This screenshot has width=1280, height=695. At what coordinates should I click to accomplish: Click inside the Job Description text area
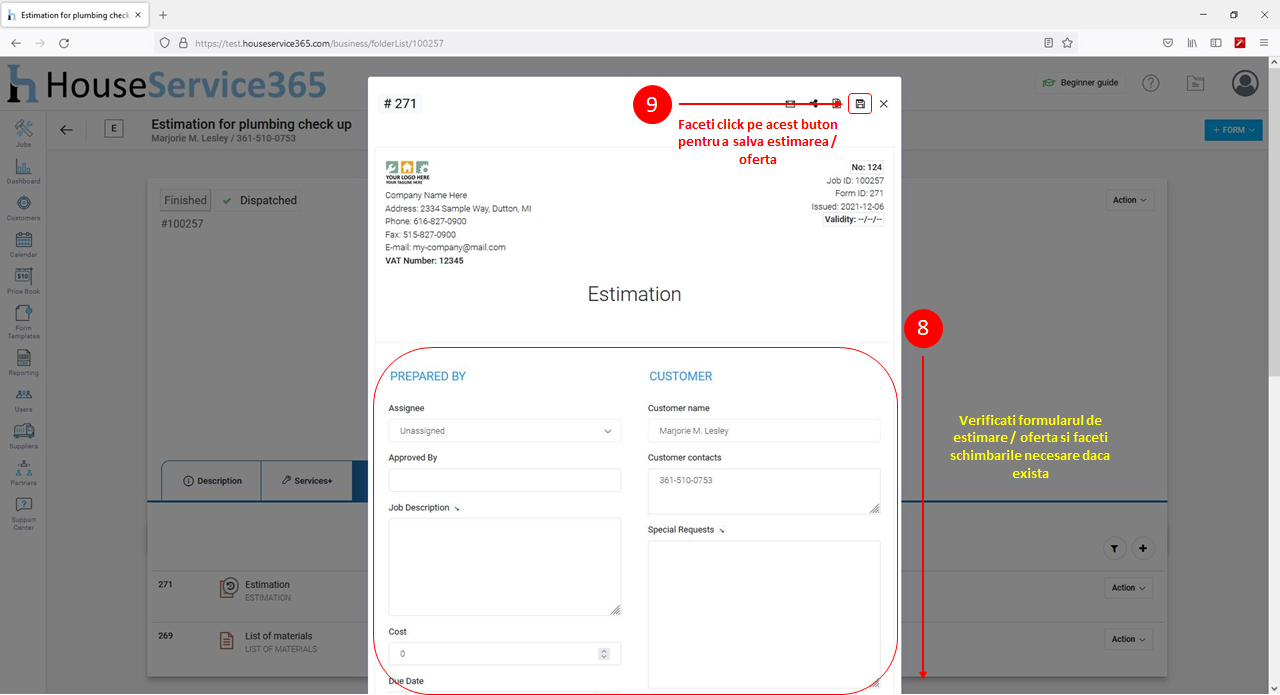click(504, 566)
